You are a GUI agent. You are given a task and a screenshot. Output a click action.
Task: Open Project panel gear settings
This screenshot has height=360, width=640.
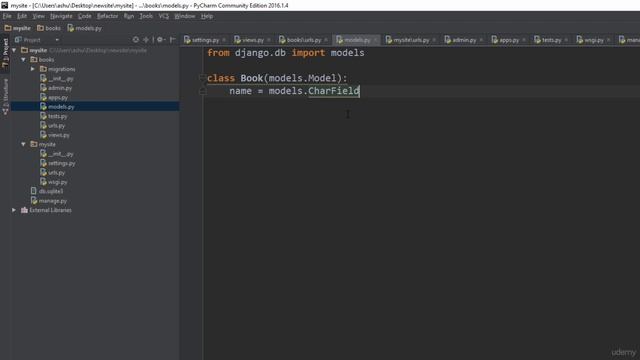click(160, 40)
